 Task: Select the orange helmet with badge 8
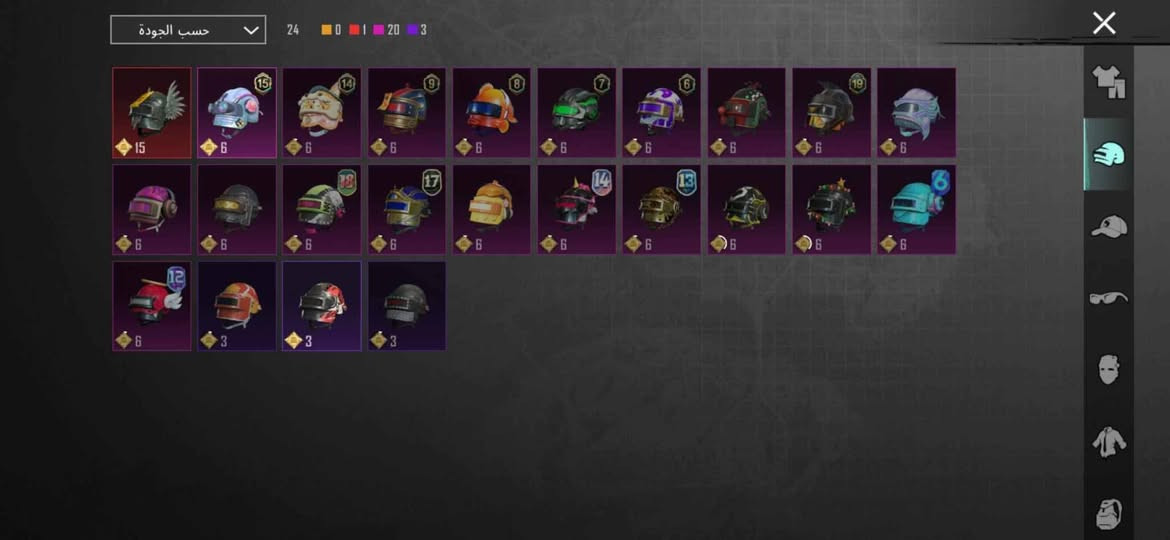coord(492,113)
